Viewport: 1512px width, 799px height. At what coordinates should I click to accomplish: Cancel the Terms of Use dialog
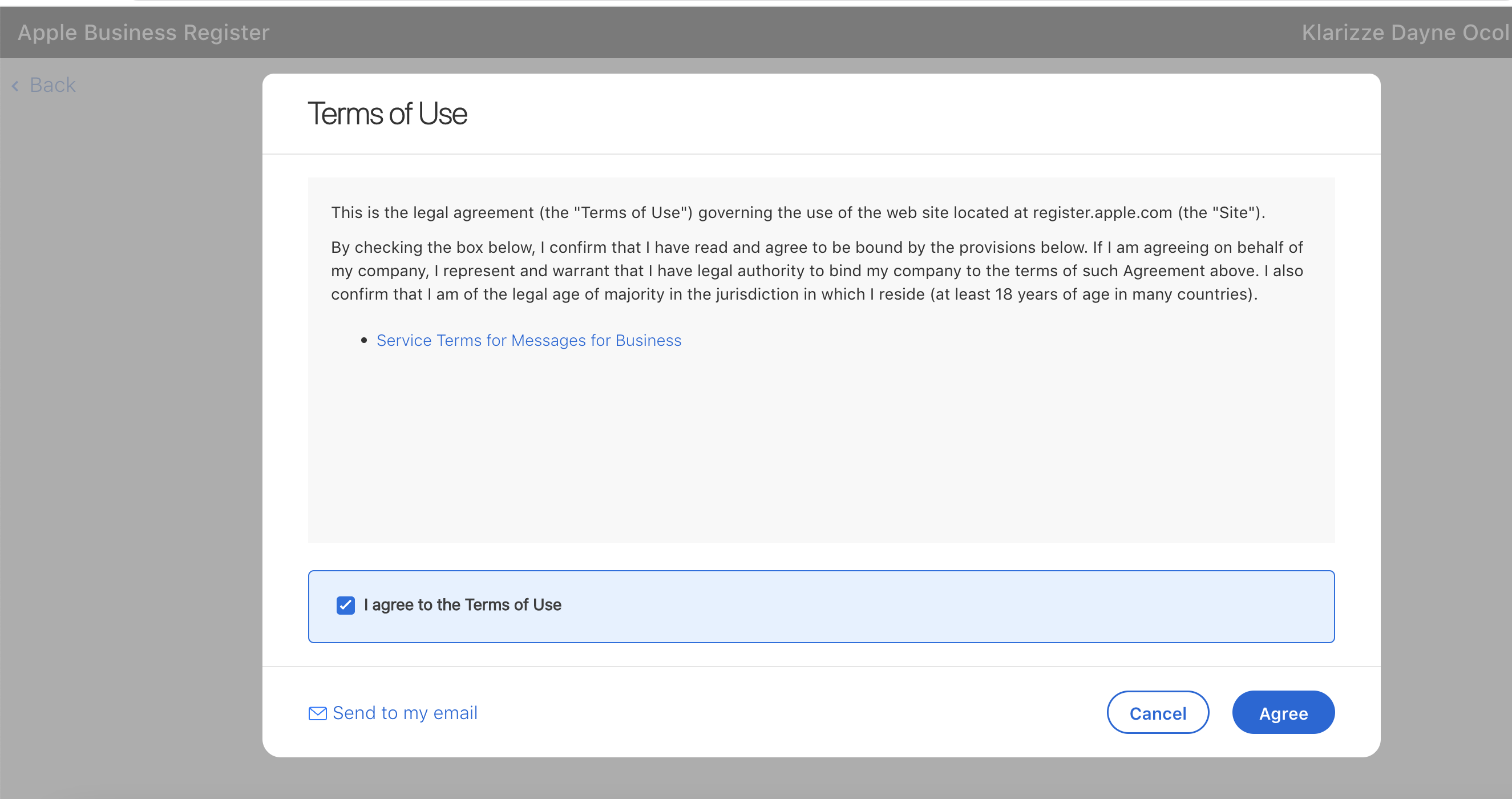[x=1158, y=713]
